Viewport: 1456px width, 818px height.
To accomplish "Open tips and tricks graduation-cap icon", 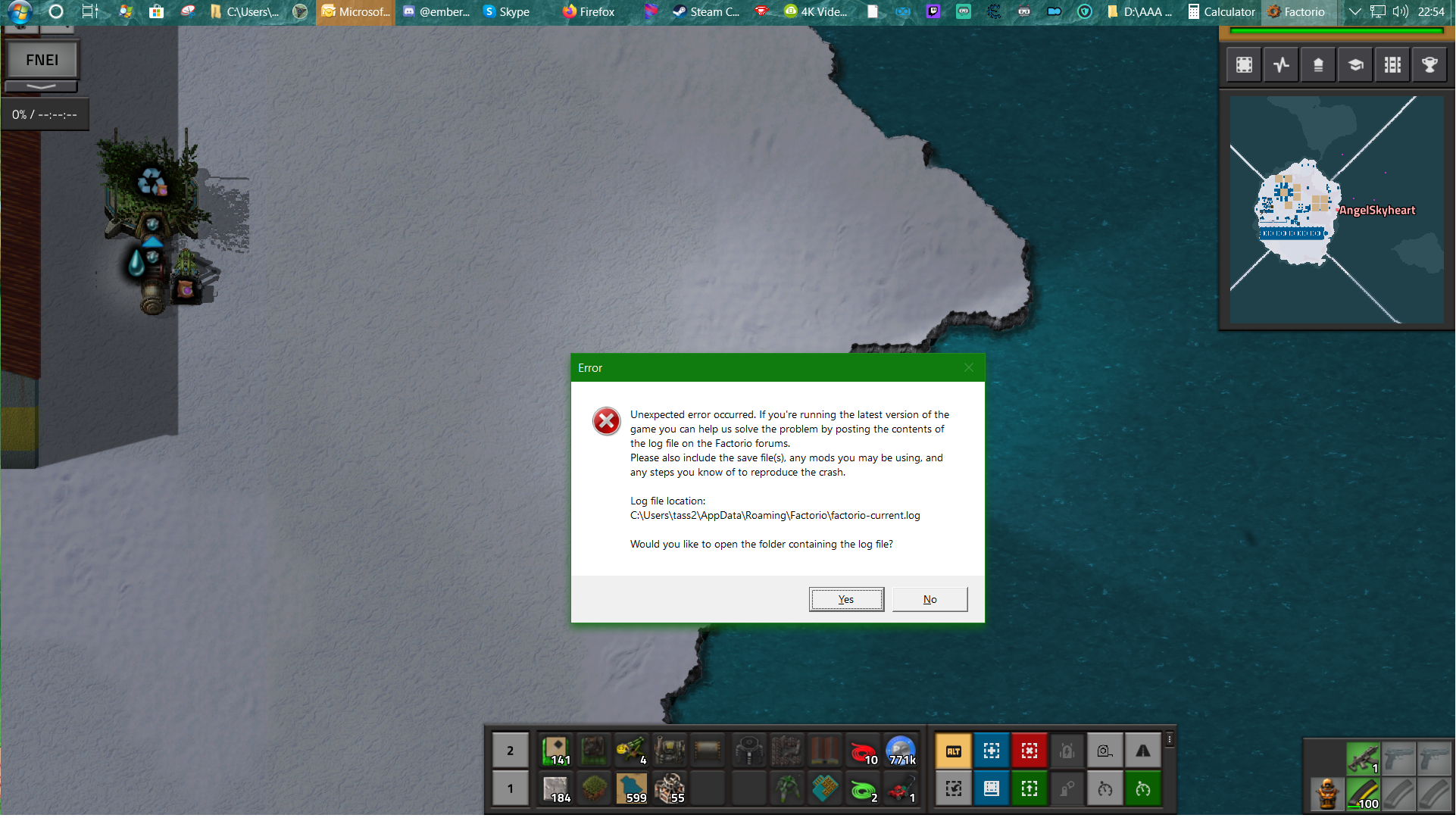I will pos(1355,65).
